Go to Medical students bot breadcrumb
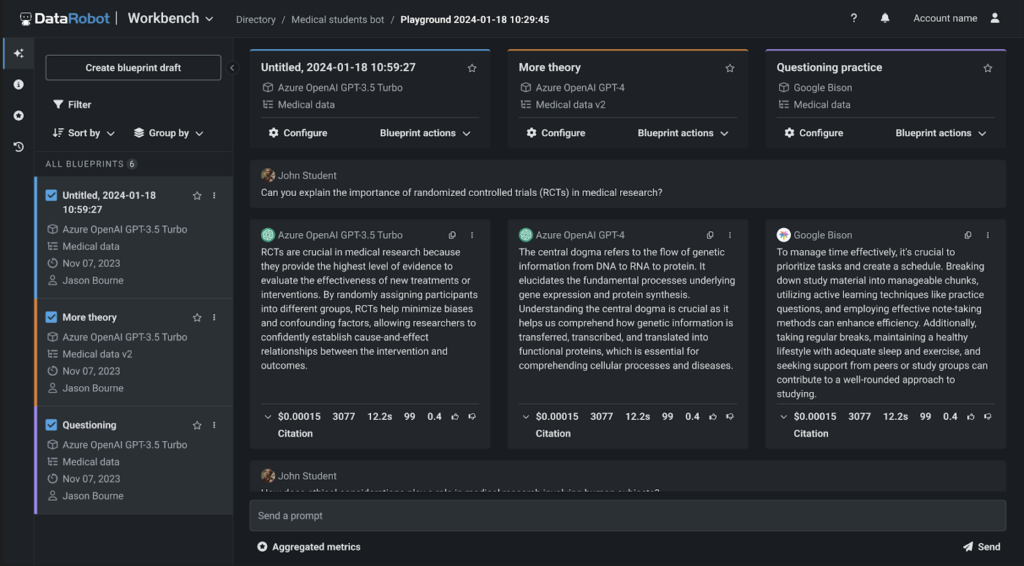The height and width of the screenshot is (566, 1024). click(338, 20)
